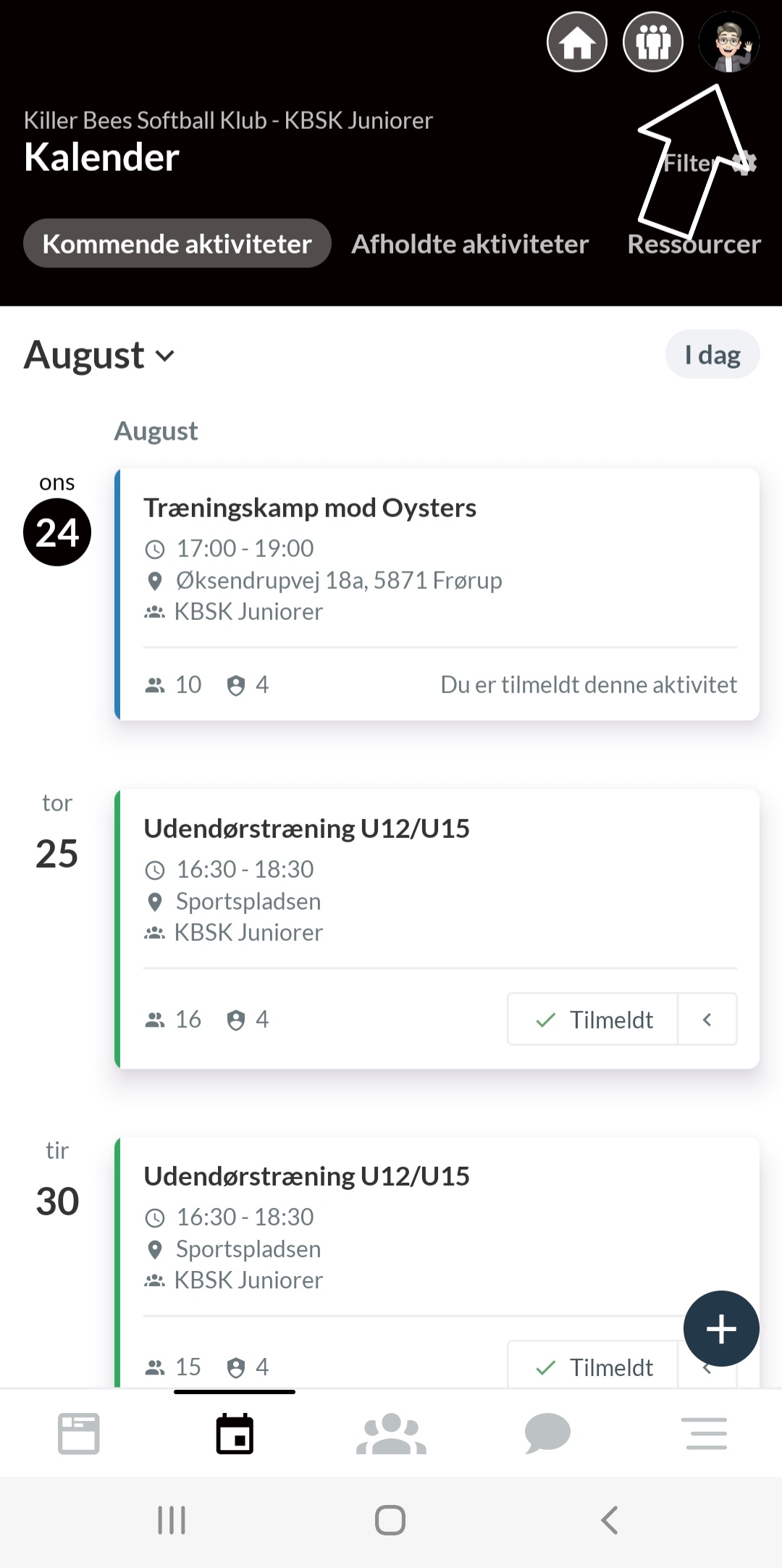The height and width of the screenshot is (1568, 782).
Task: Switch to Afholdte aktiviteter tab
Action: (470, 243)
